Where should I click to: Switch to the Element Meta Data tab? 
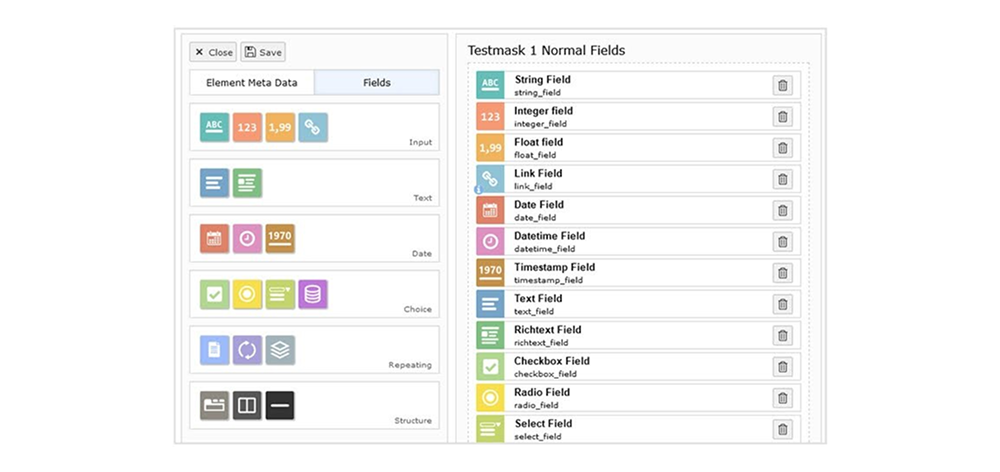[251, 83]
